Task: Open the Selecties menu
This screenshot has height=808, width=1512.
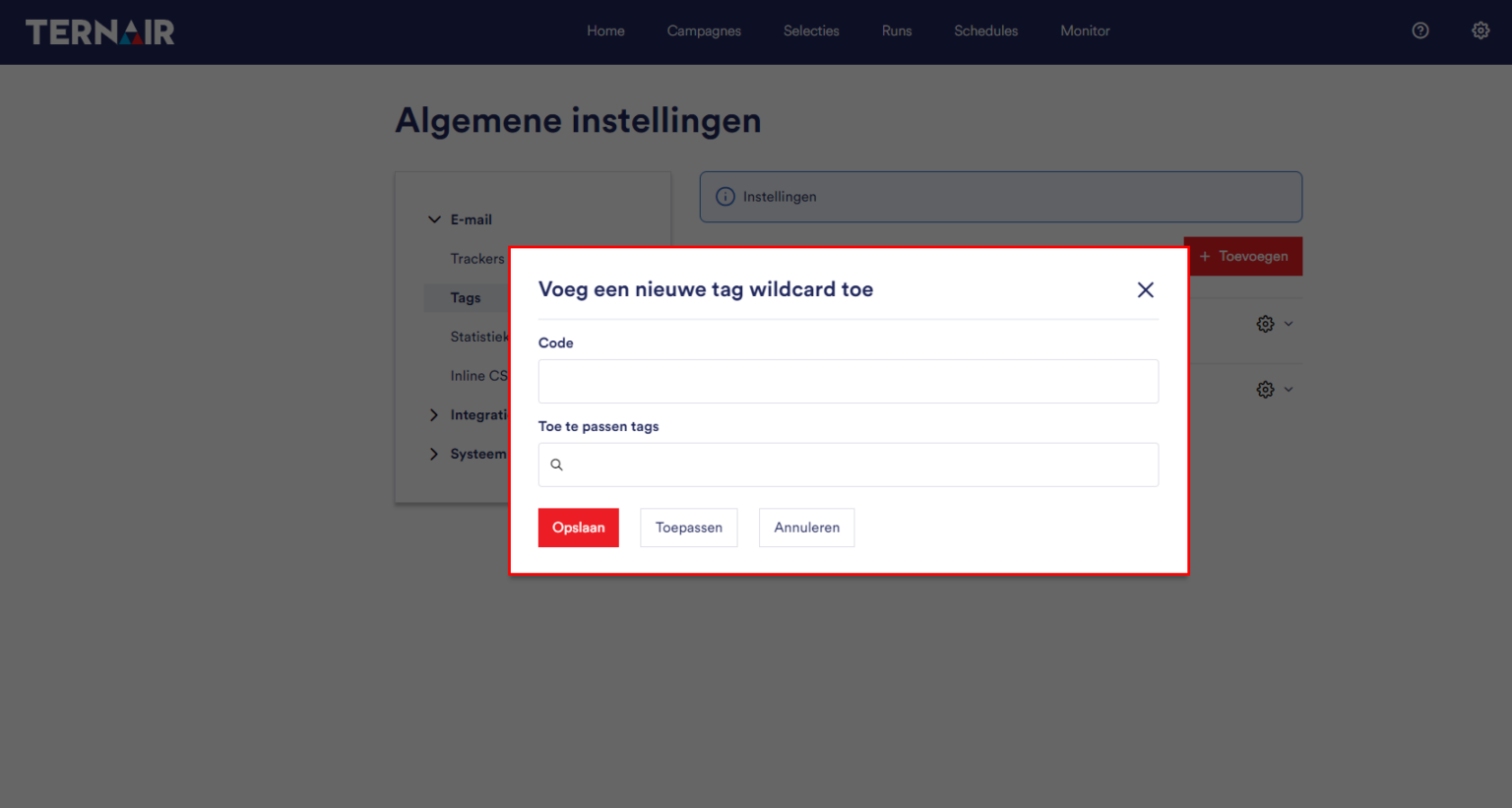Action: coord(811,31)
